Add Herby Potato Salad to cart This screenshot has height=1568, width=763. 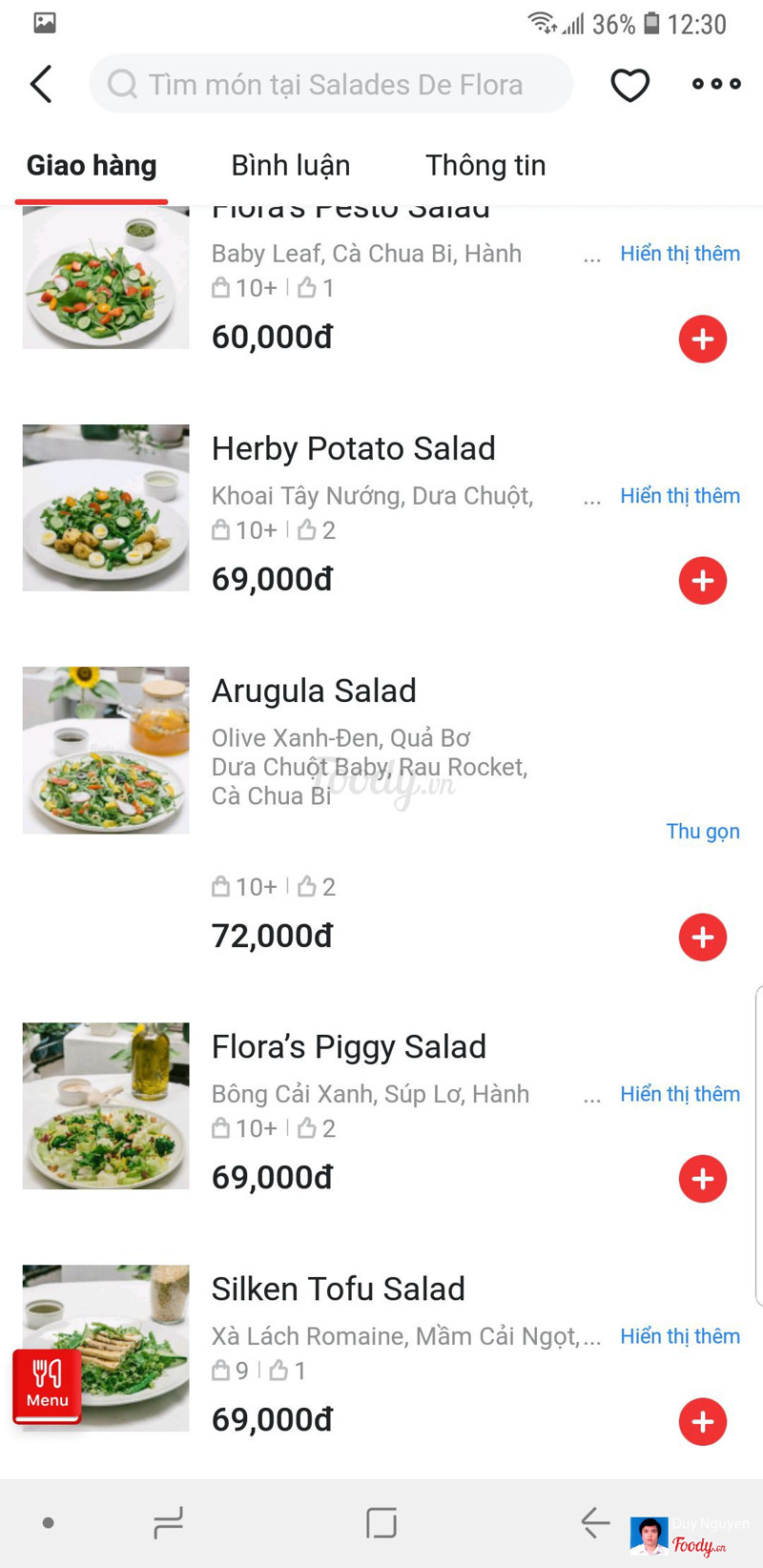[x=703, y=581]
